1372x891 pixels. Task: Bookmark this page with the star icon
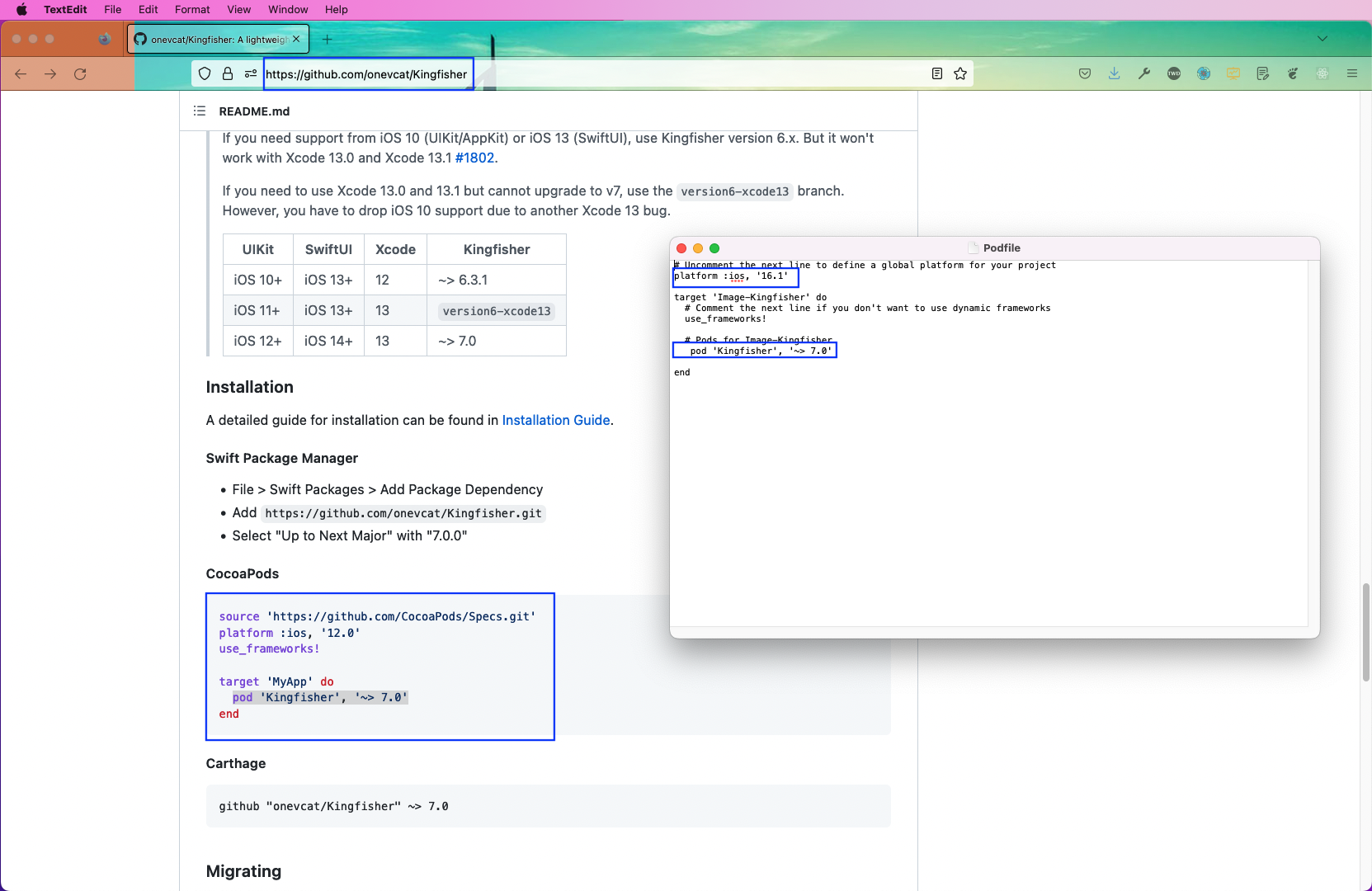coord(960,73)
